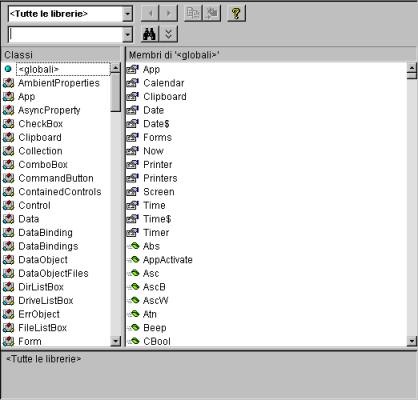Click the property icon next to Screen

coord(133,192)
